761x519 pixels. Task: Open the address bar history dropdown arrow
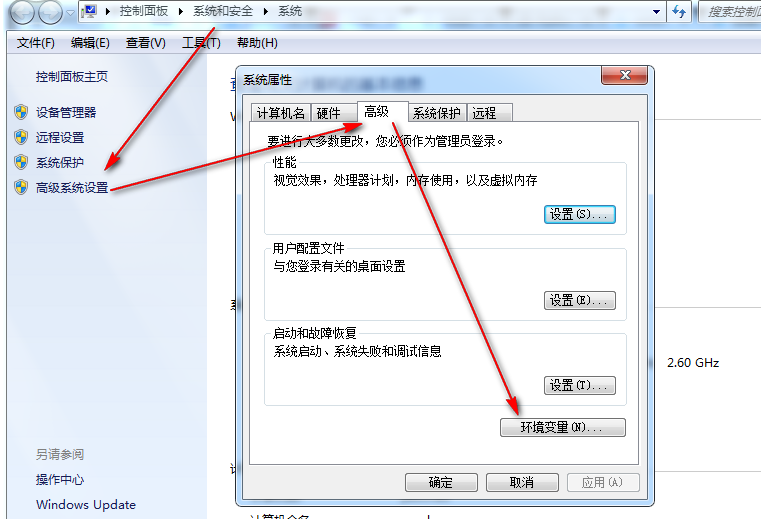[x=656, y=12]
